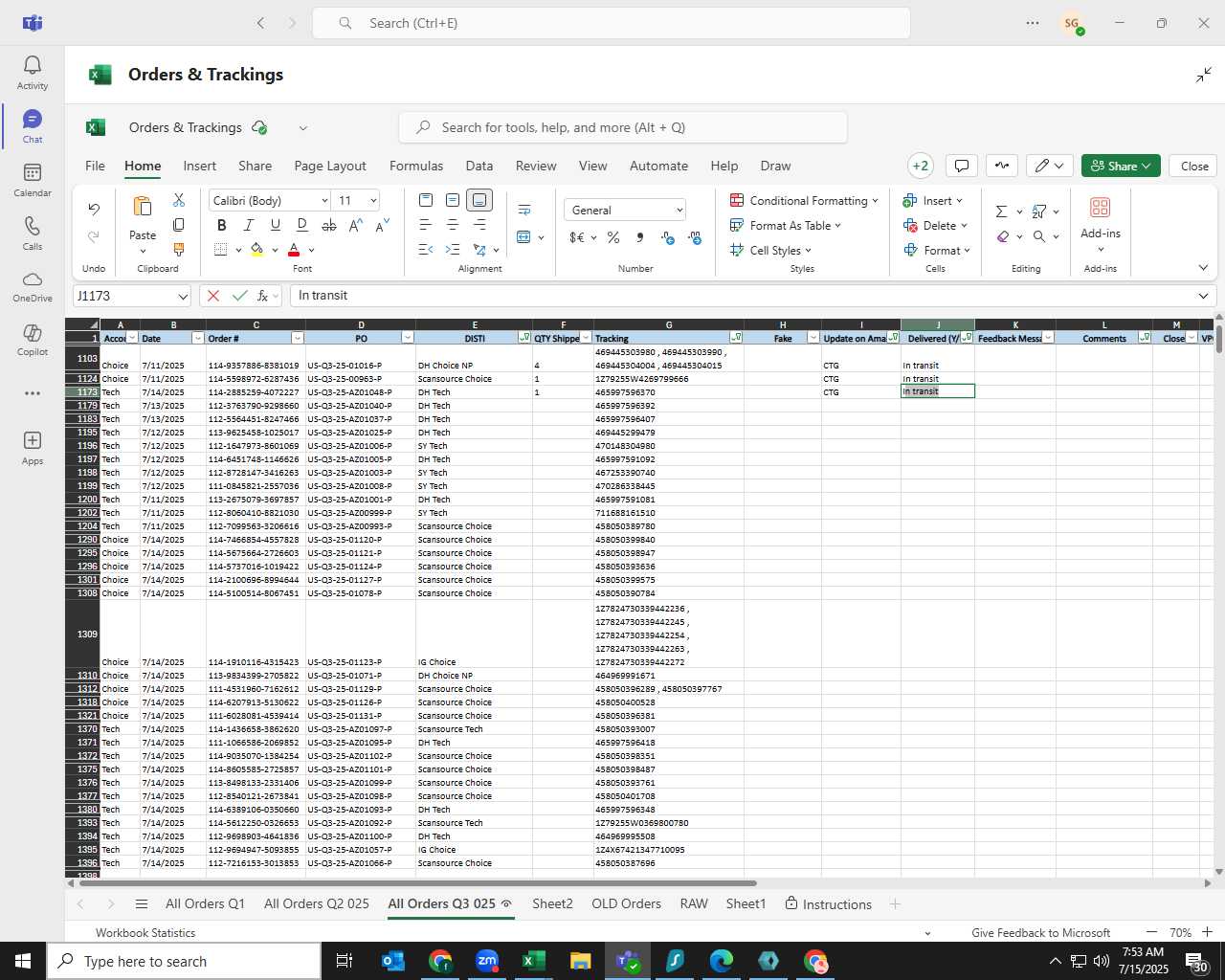Click the Close button beside Share
1225x980 pixels.
coord(1194,166)
